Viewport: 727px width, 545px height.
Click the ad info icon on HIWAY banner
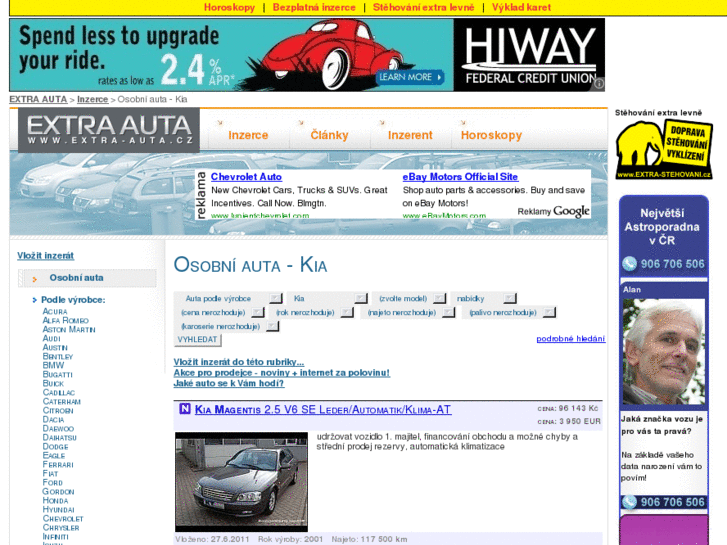(599, 83)
